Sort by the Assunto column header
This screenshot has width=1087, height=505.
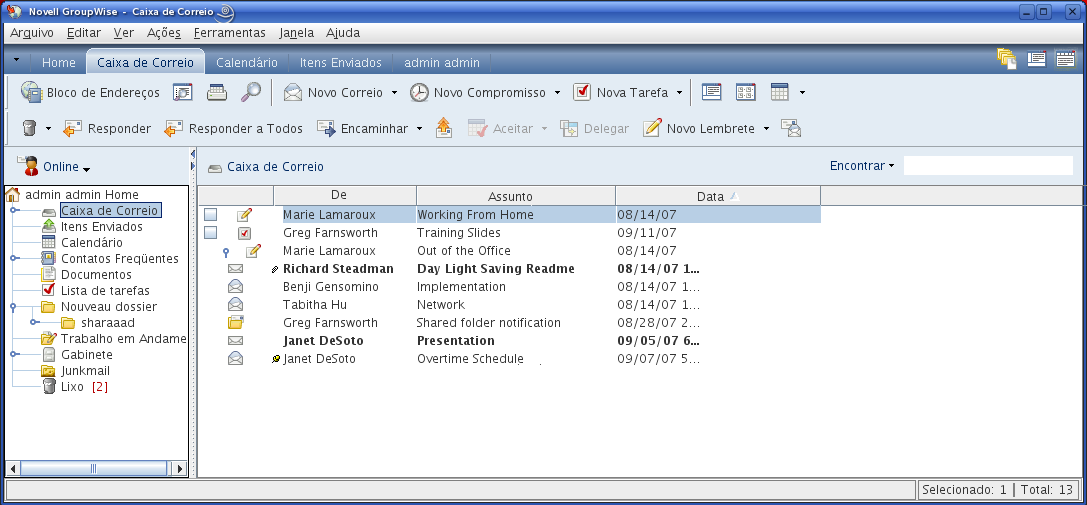[x=516, y=196]
